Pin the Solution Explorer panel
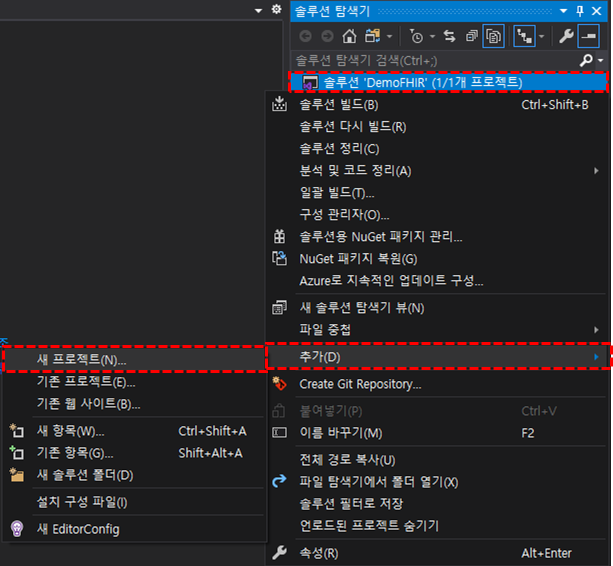The width and height of the screenshot is (613, 566). coord(580,11)
